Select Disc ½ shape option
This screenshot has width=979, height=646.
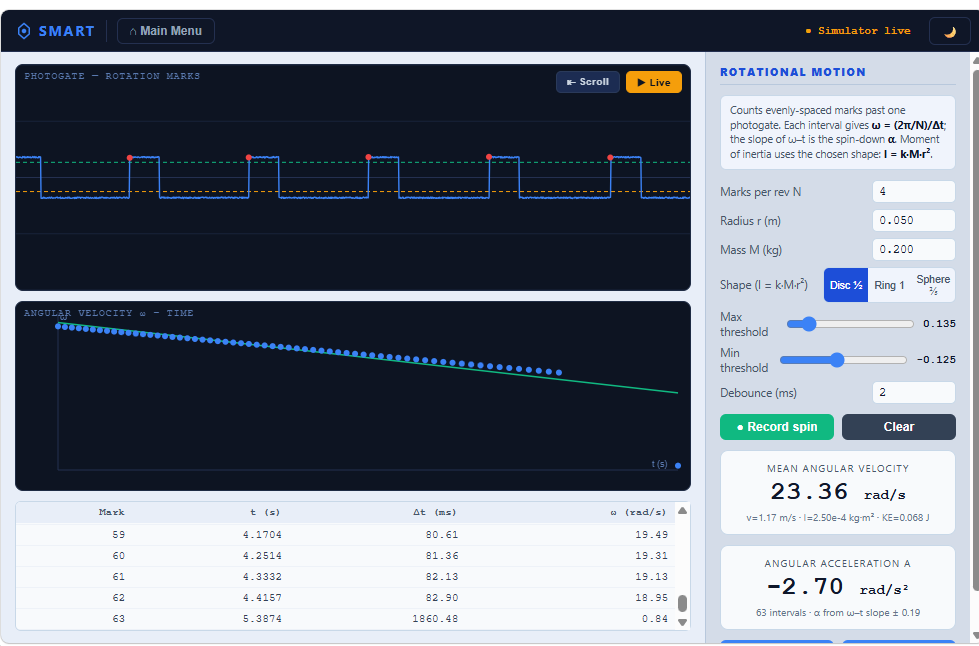pos(846,285)
